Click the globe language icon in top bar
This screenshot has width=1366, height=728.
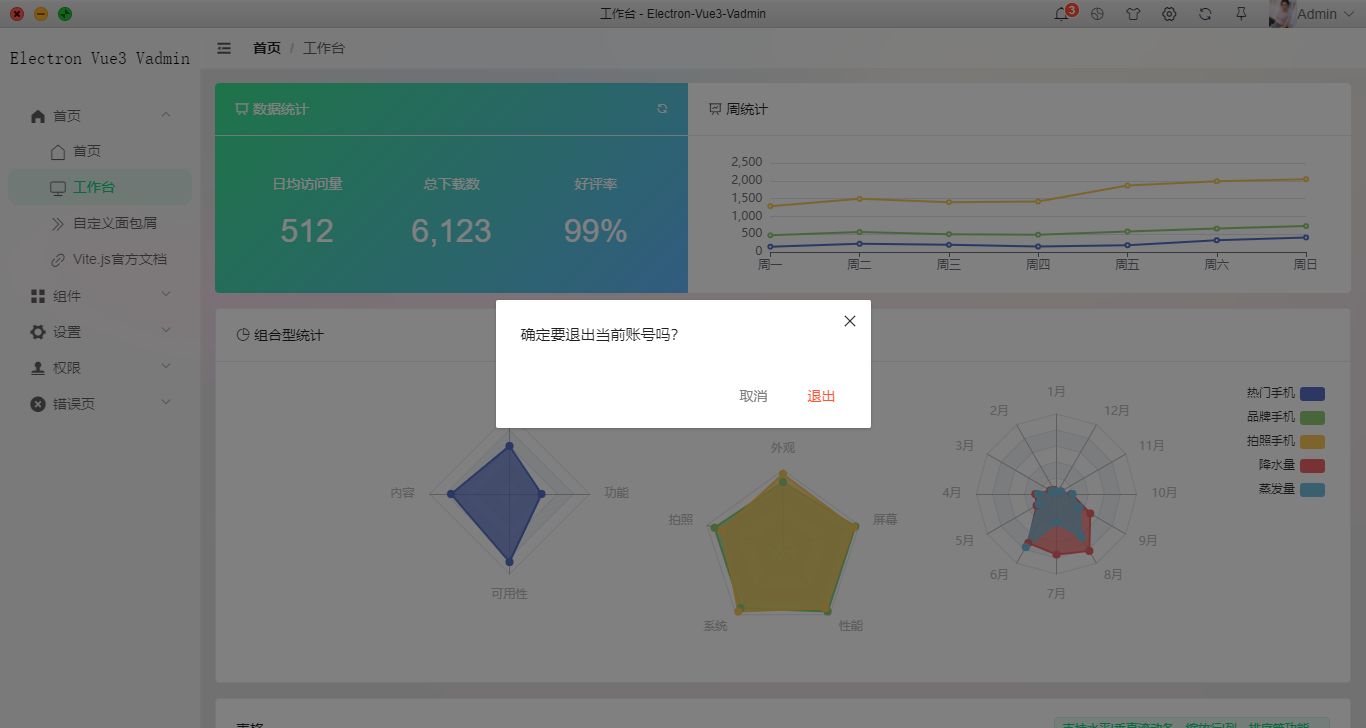point(1097,13)
